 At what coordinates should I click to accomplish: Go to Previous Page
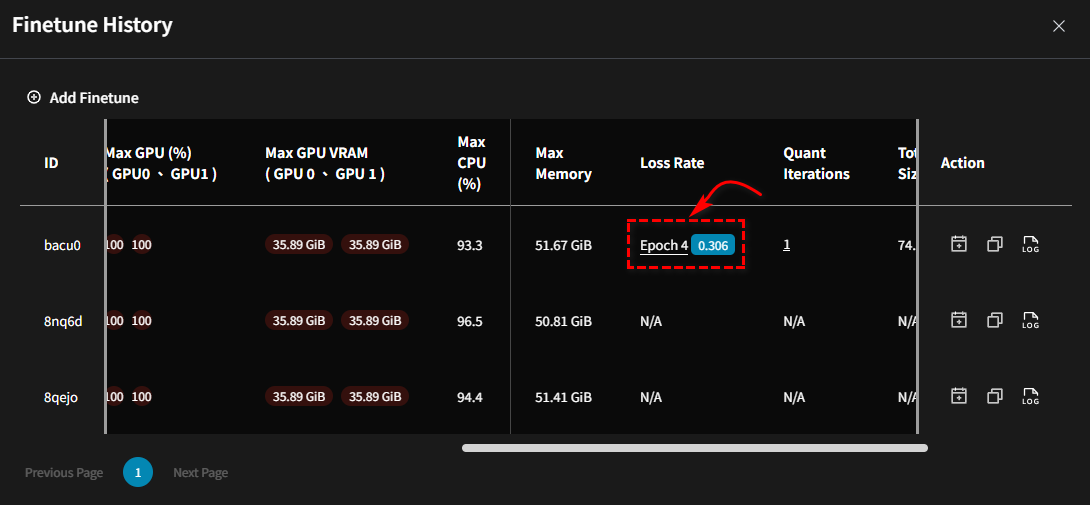coord(64,472)
